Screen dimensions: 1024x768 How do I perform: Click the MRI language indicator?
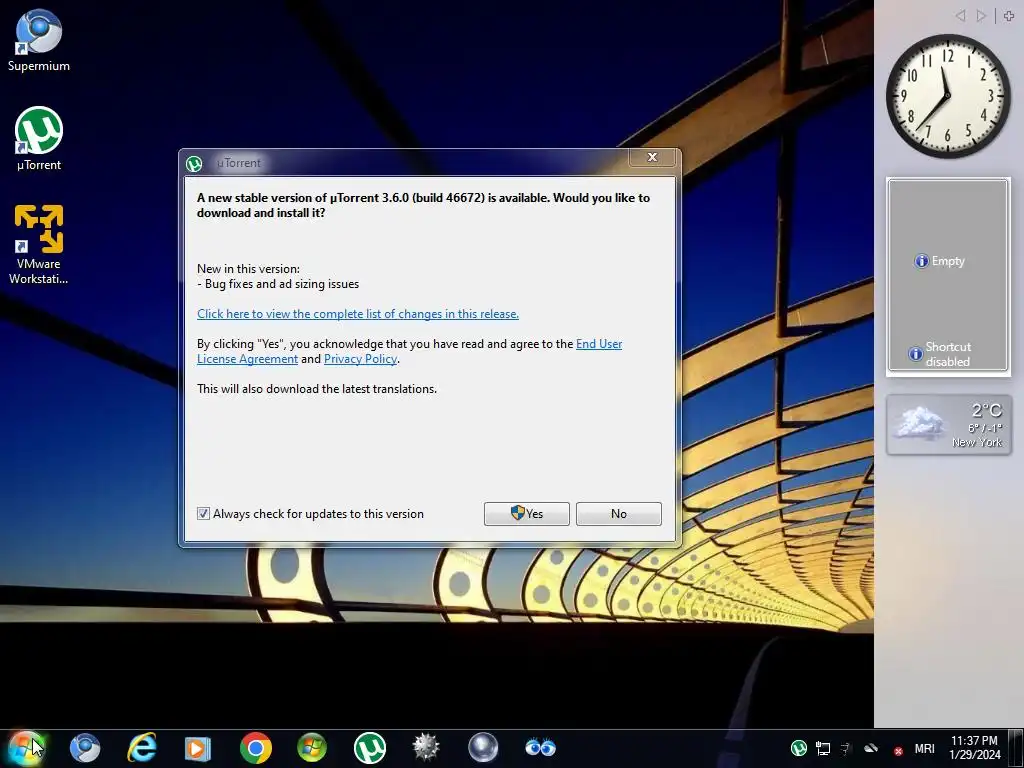click(924, 749)
